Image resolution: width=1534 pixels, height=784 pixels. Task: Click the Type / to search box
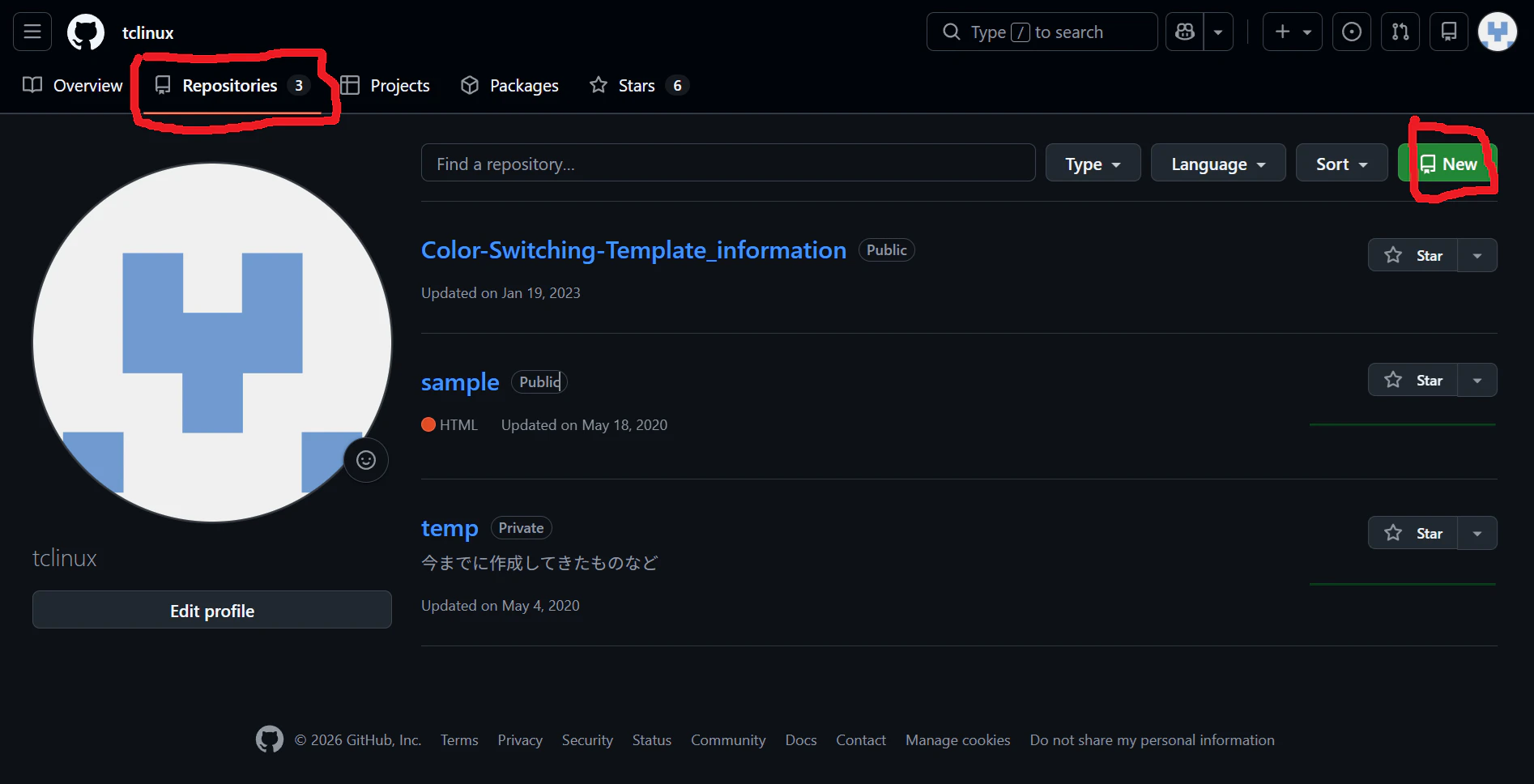coord(1042,32)
